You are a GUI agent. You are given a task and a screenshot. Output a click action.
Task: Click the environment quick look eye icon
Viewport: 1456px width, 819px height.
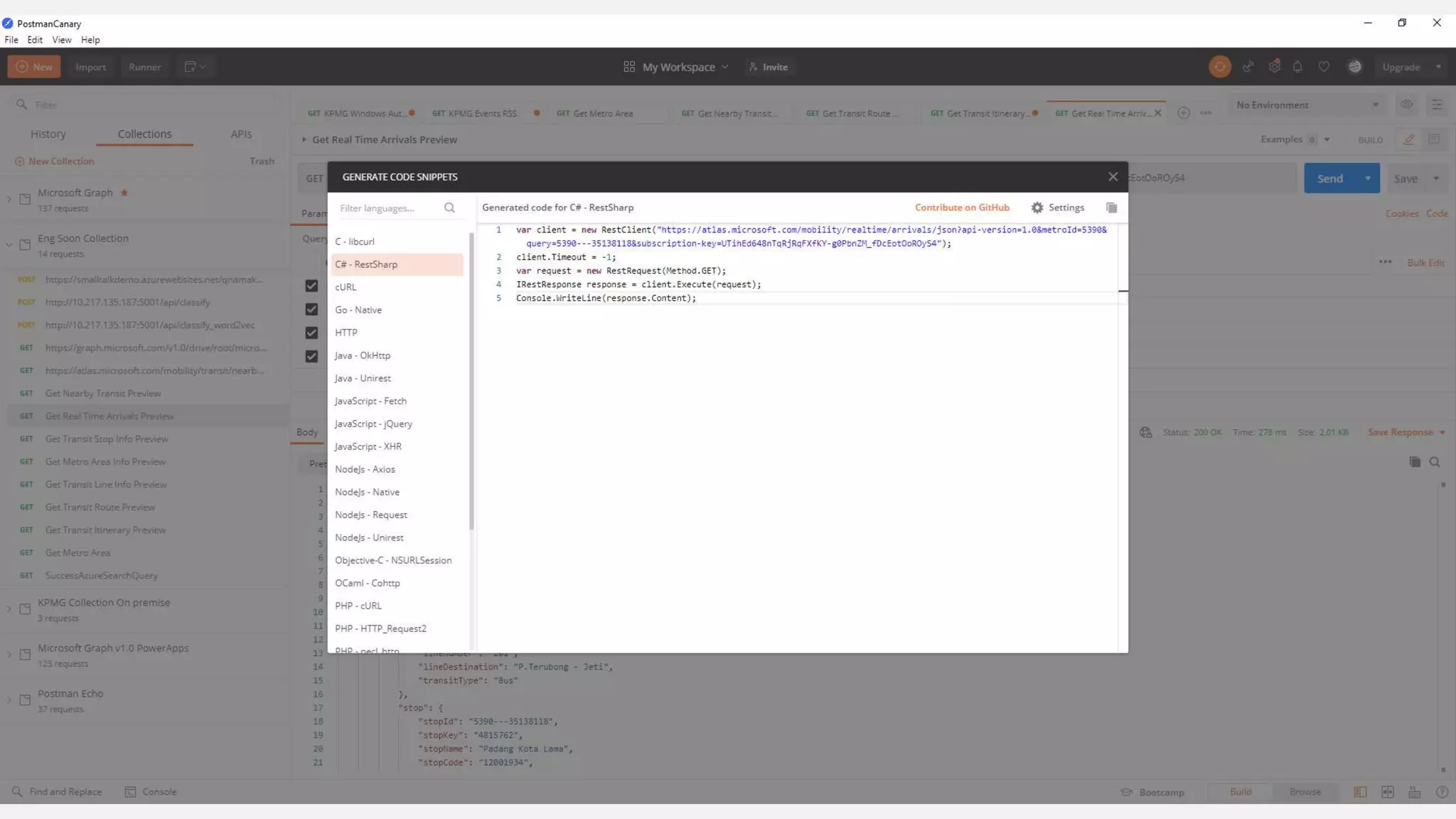[1406, 105]
